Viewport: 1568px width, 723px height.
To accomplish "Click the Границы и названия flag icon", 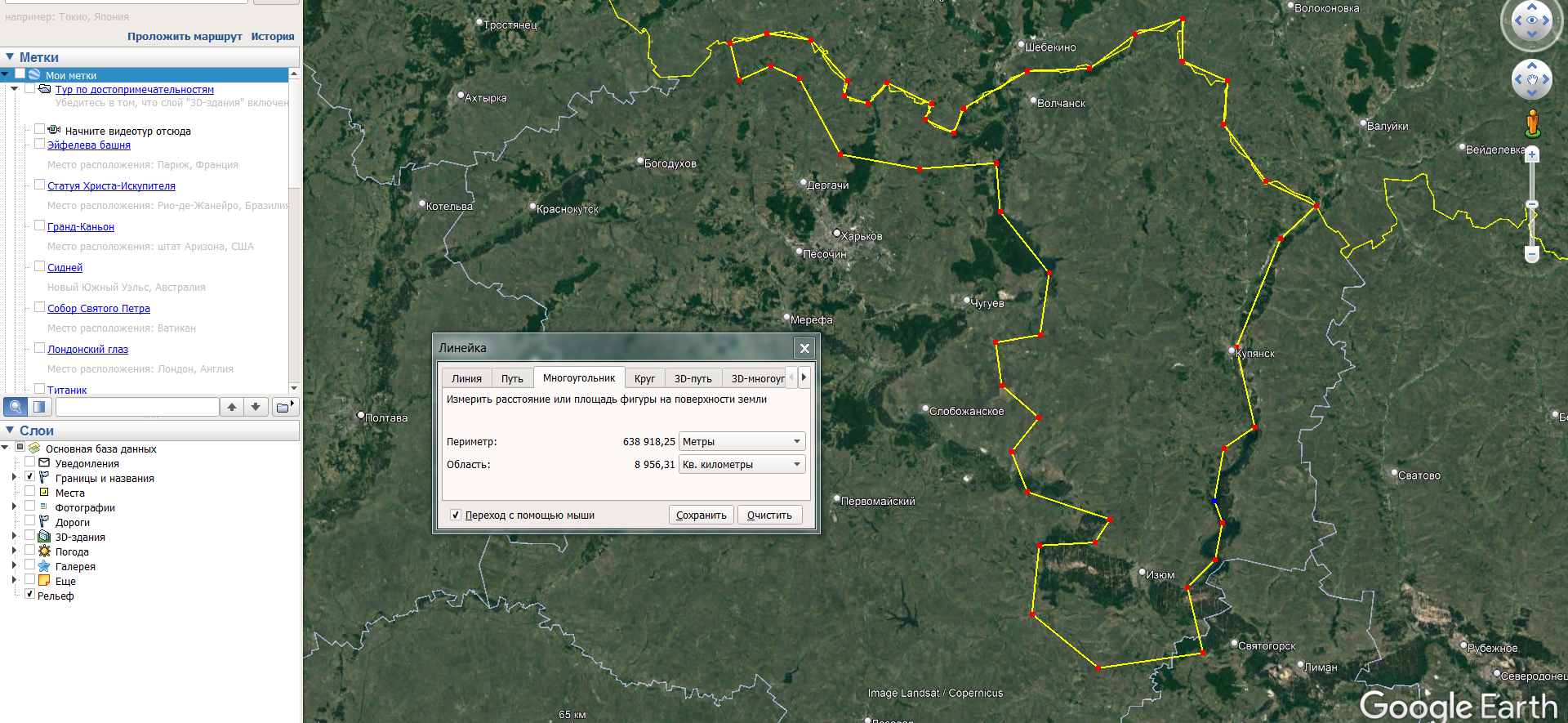I will 44,478.
